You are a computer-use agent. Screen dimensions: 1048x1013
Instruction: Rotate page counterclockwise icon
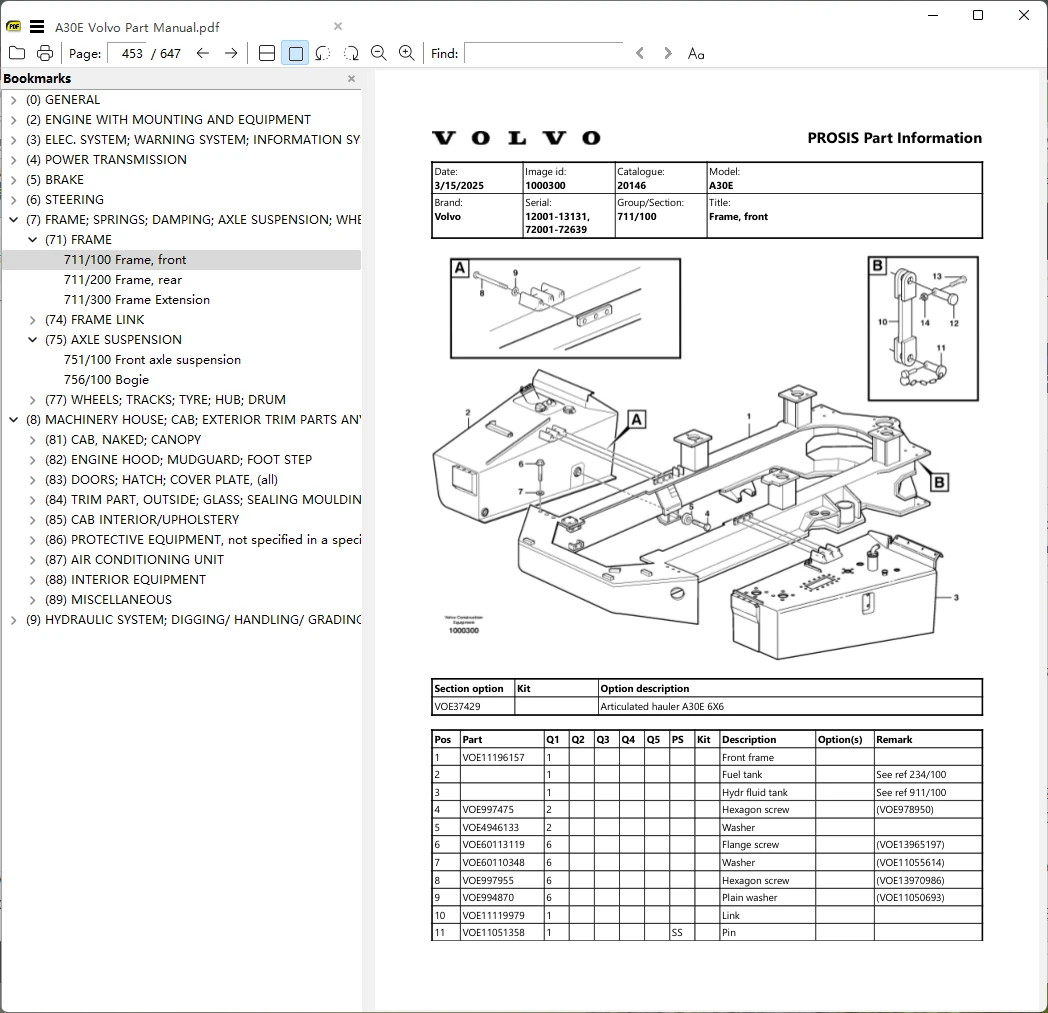pos(323,53)
